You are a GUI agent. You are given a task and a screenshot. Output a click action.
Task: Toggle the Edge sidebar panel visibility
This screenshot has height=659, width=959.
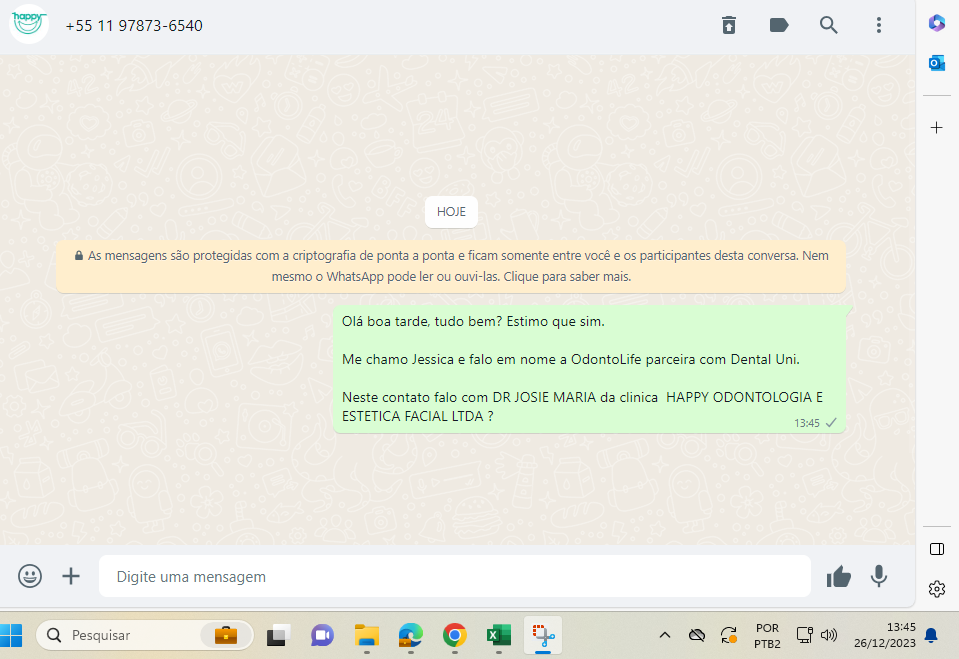(936, 549)
